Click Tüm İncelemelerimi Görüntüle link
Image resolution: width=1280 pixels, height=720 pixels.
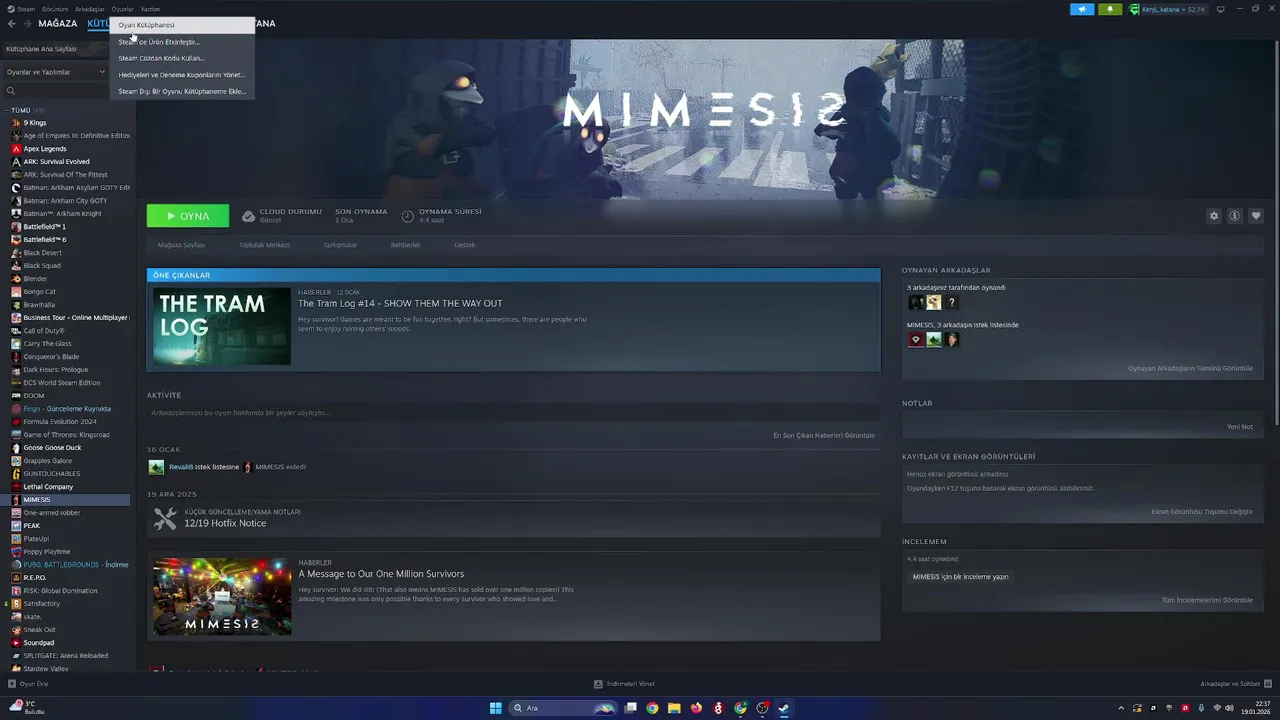1207,600
